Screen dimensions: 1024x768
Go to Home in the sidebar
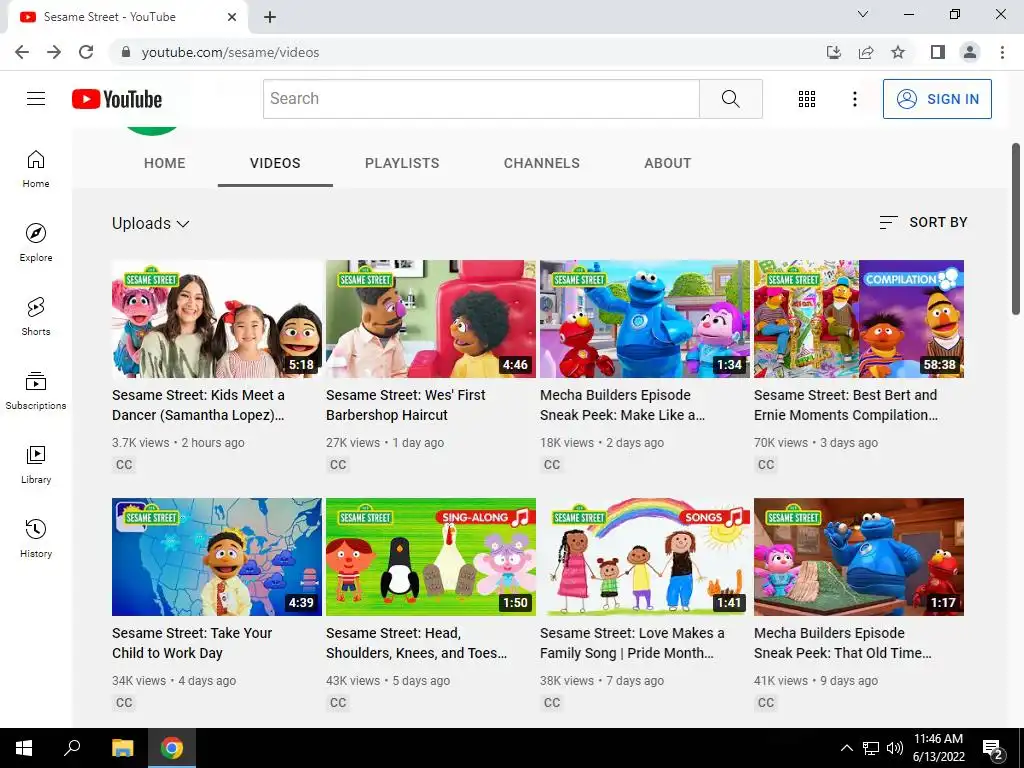pos(36,169)
